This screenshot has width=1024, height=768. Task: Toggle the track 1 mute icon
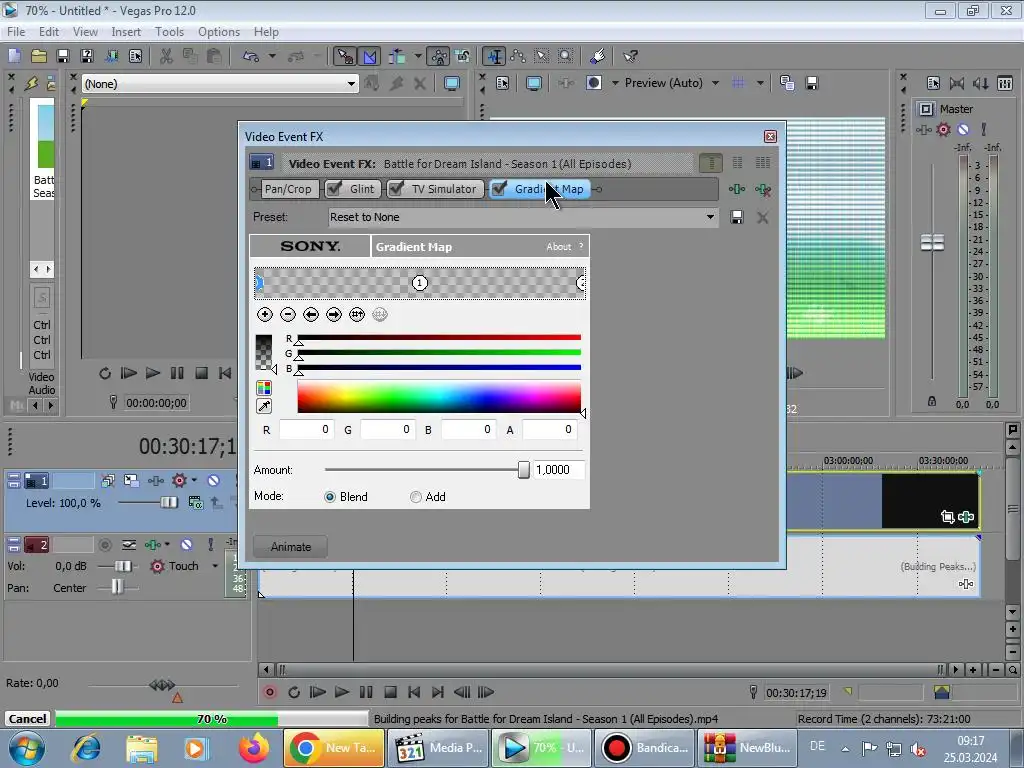(x=214, y=481)
